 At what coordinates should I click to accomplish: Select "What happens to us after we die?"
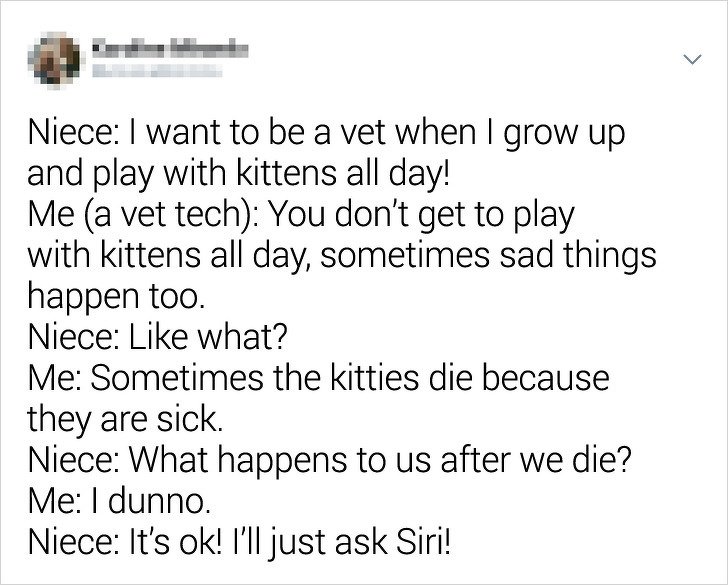pyautogui.click(x=380, y=460)
